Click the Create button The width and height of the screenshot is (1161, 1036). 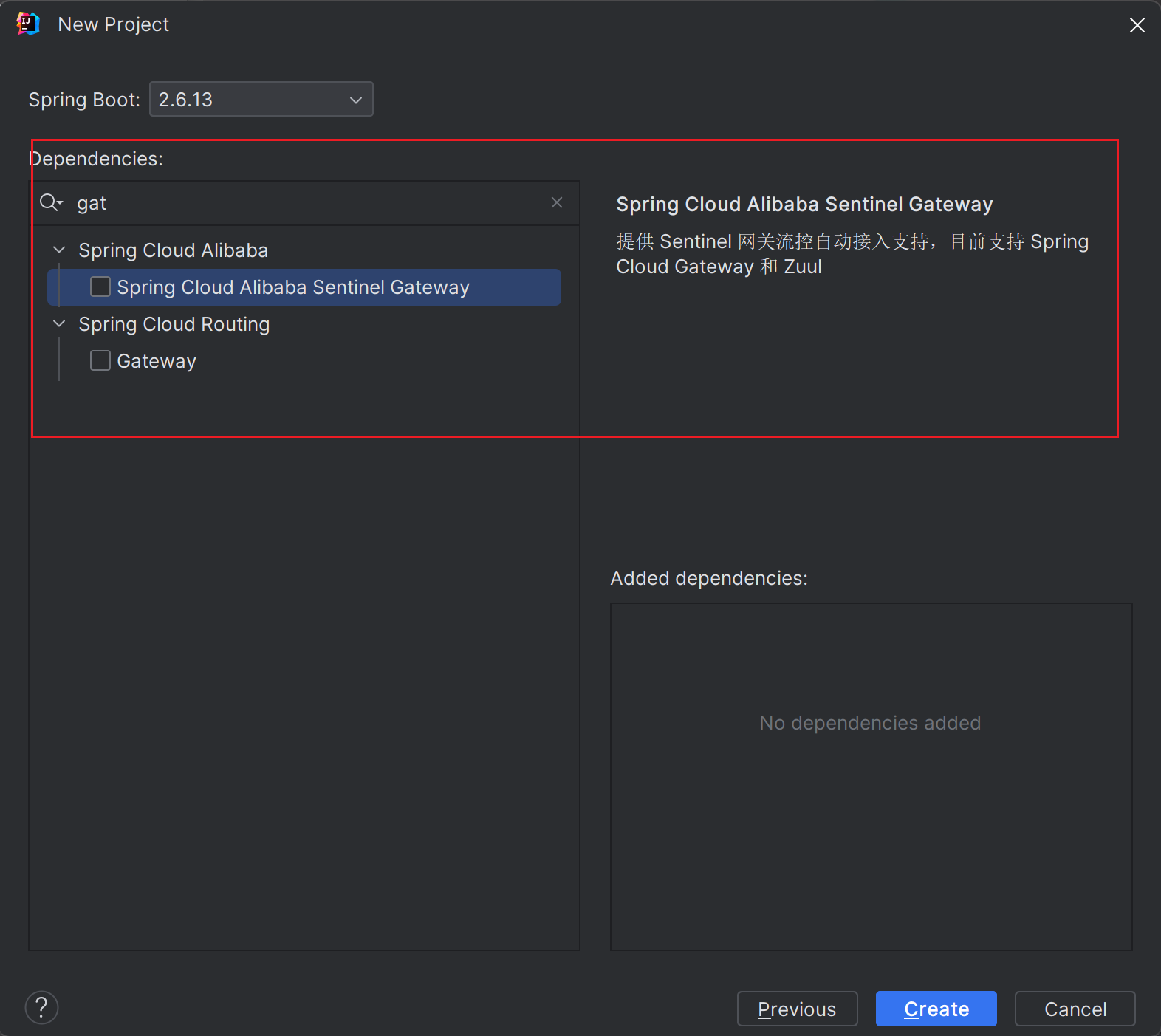936,1009
